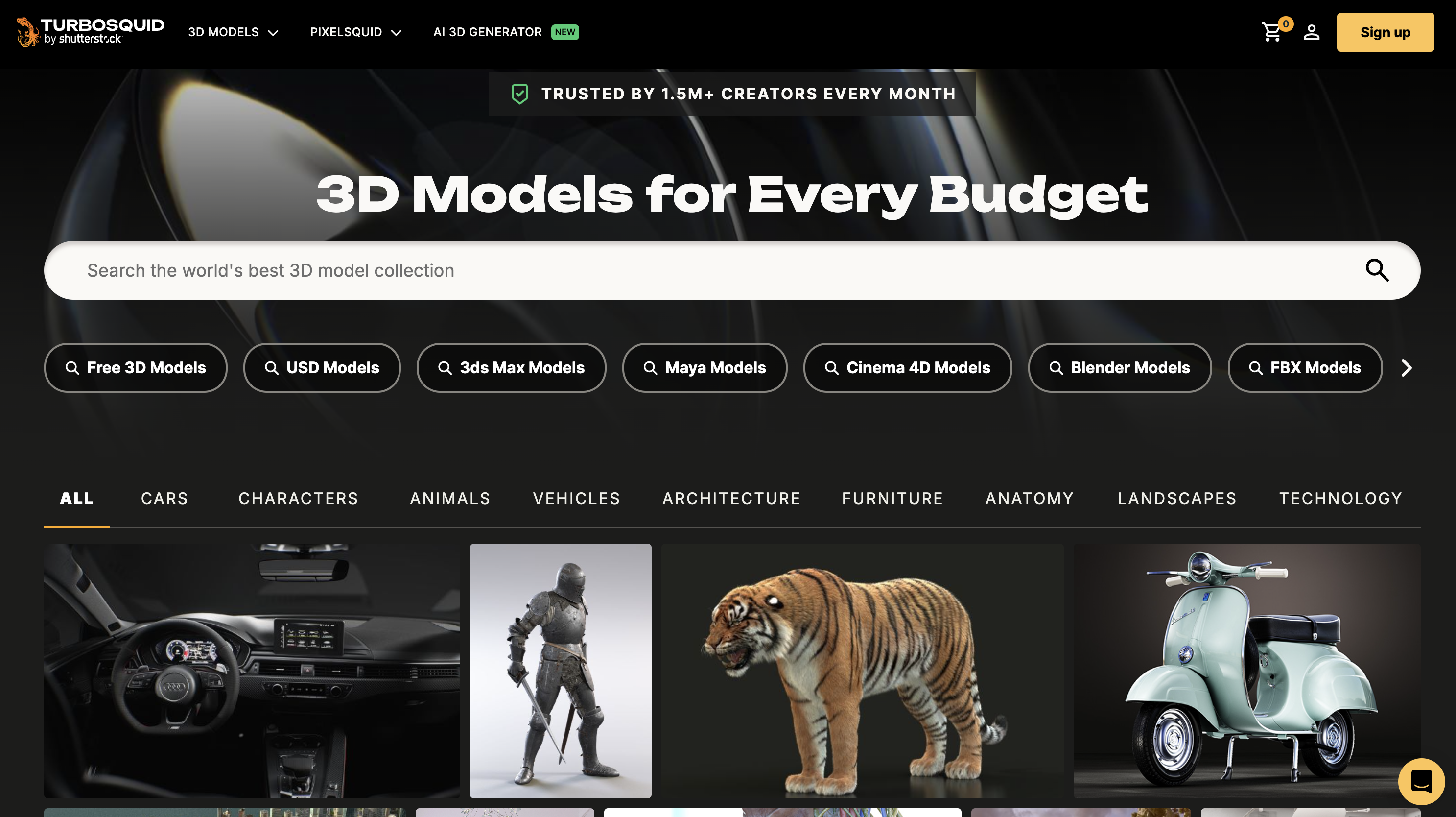Select the Blender Models search chip
This screenshot has height=817, width=1456.
point(1119,368)
